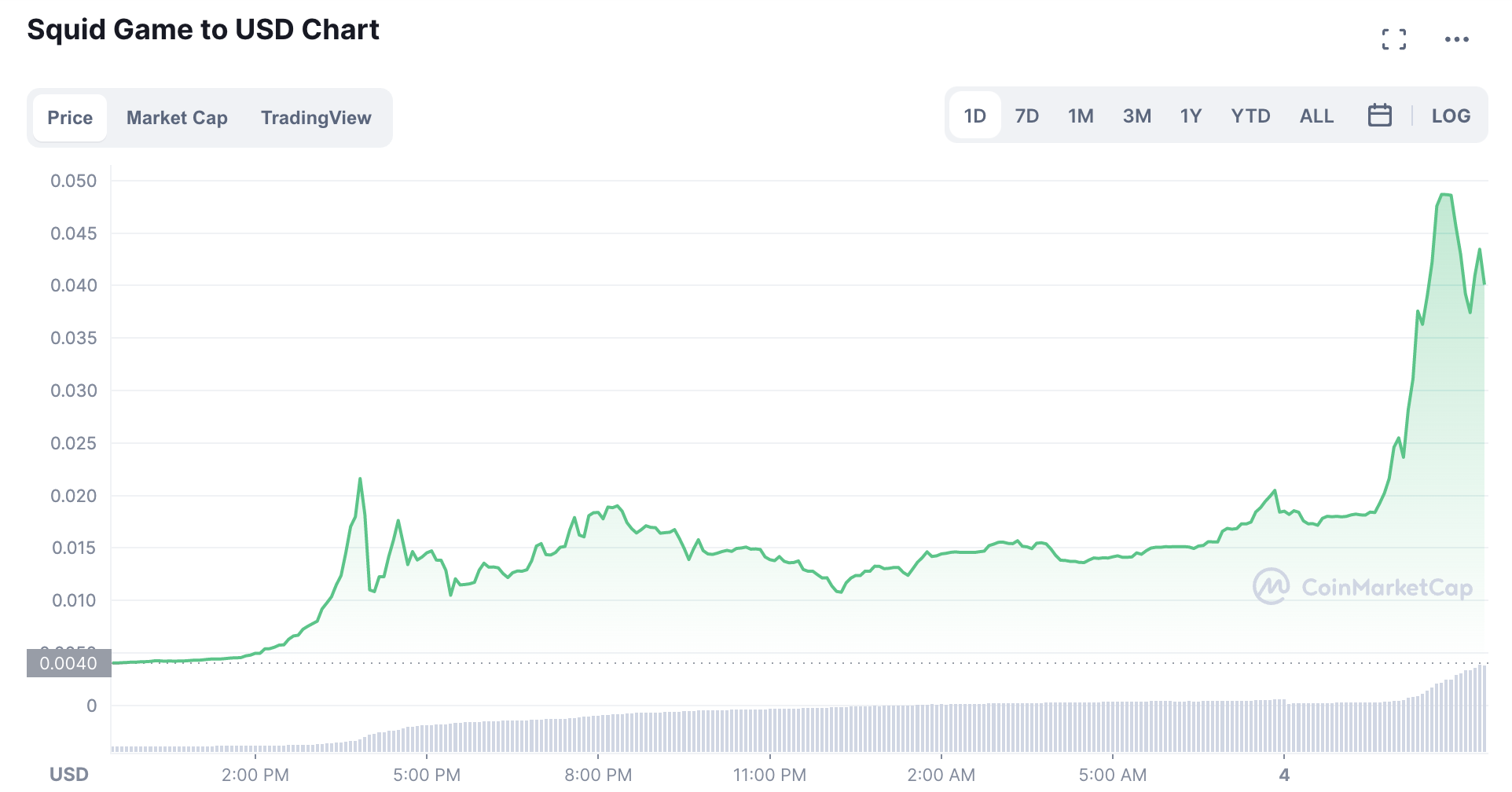Screen dimensions: 1512x792
Task: Click the USD currency label
Action: (x=69, y=774)
